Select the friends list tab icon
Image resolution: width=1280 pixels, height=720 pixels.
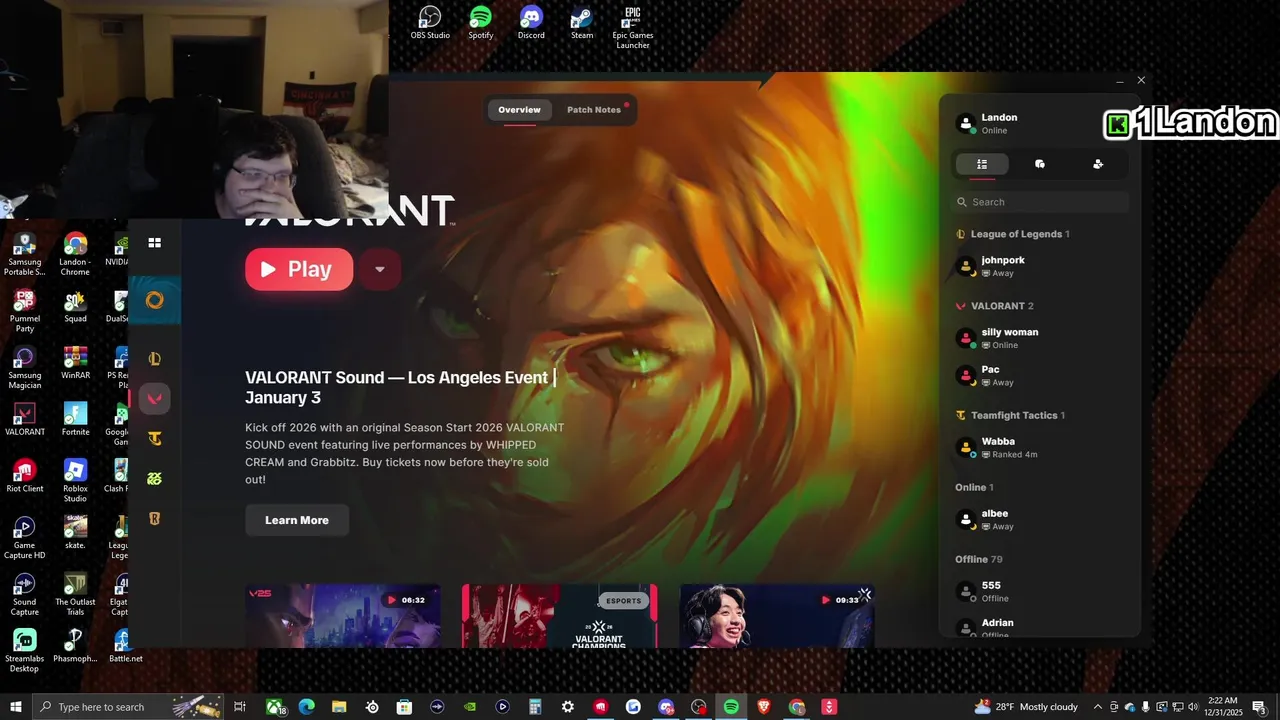click(x=982, y=164)
